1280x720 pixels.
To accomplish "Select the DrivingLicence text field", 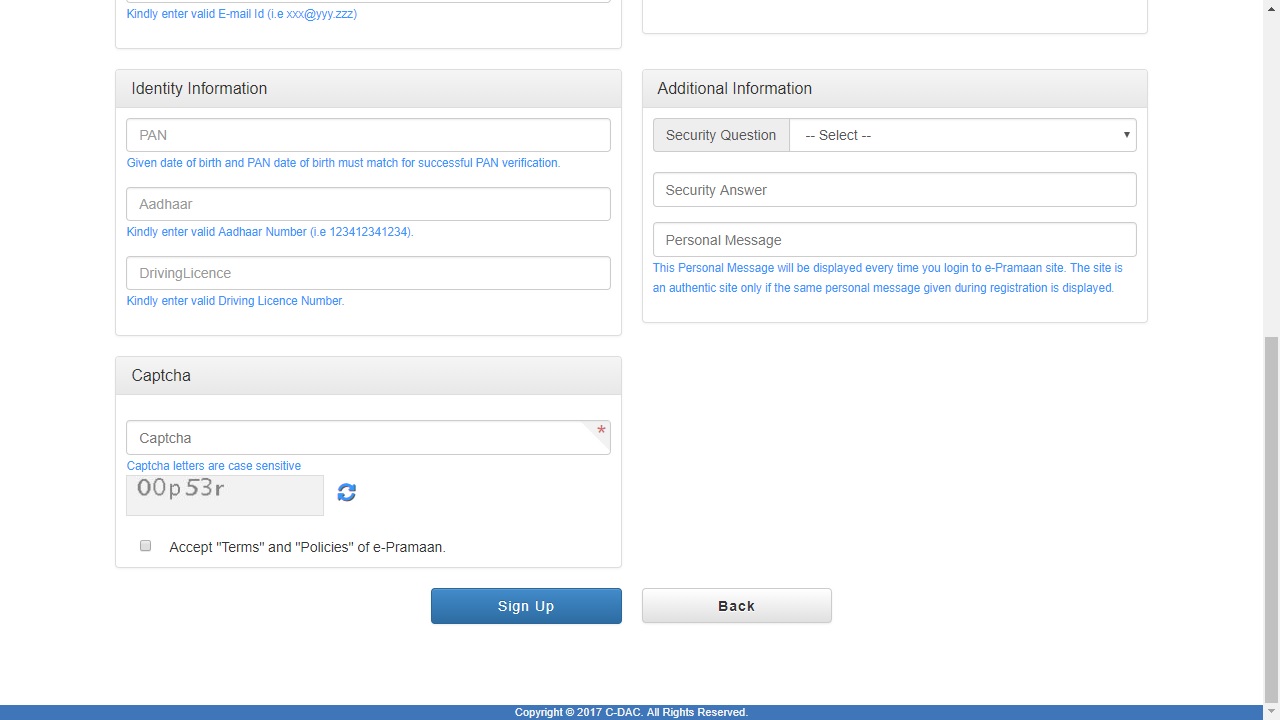I will [368, 273].
